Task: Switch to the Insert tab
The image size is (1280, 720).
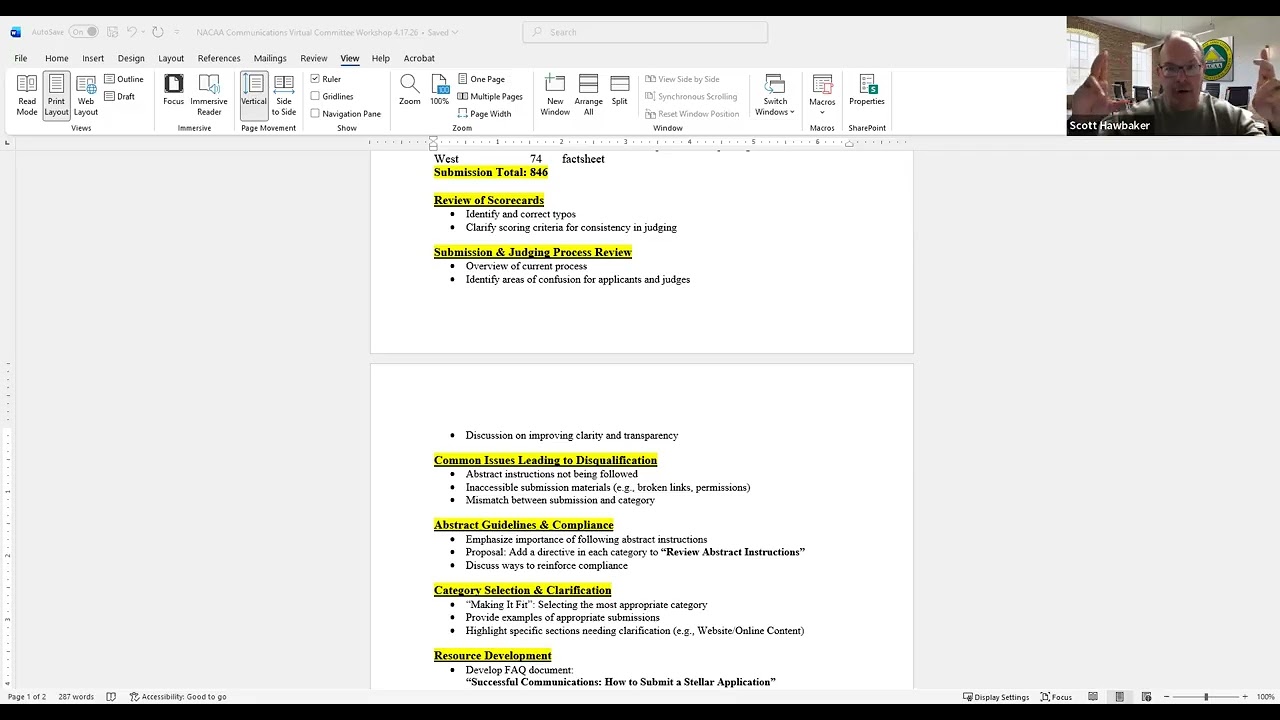Action: 93,58
